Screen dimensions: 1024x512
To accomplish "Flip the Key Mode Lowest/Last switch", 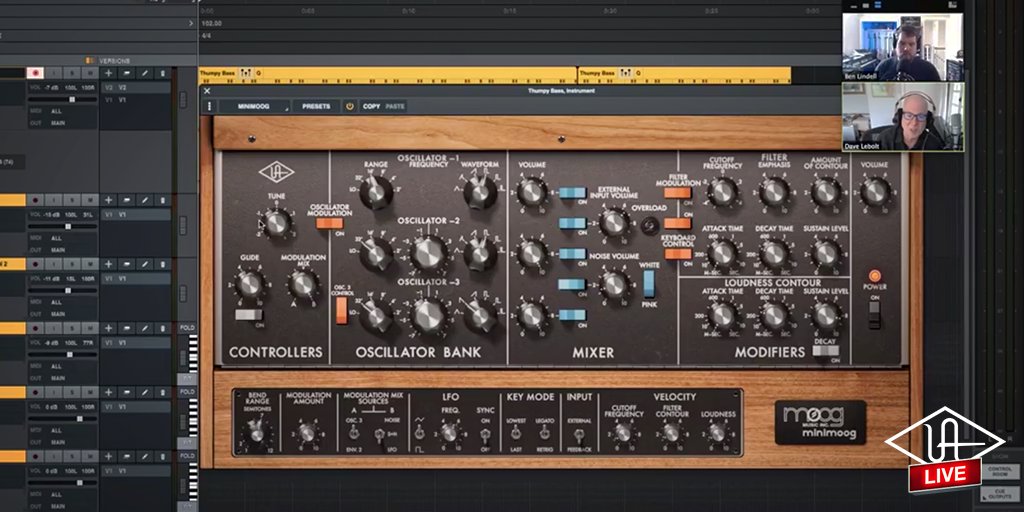I will point(516,432).
